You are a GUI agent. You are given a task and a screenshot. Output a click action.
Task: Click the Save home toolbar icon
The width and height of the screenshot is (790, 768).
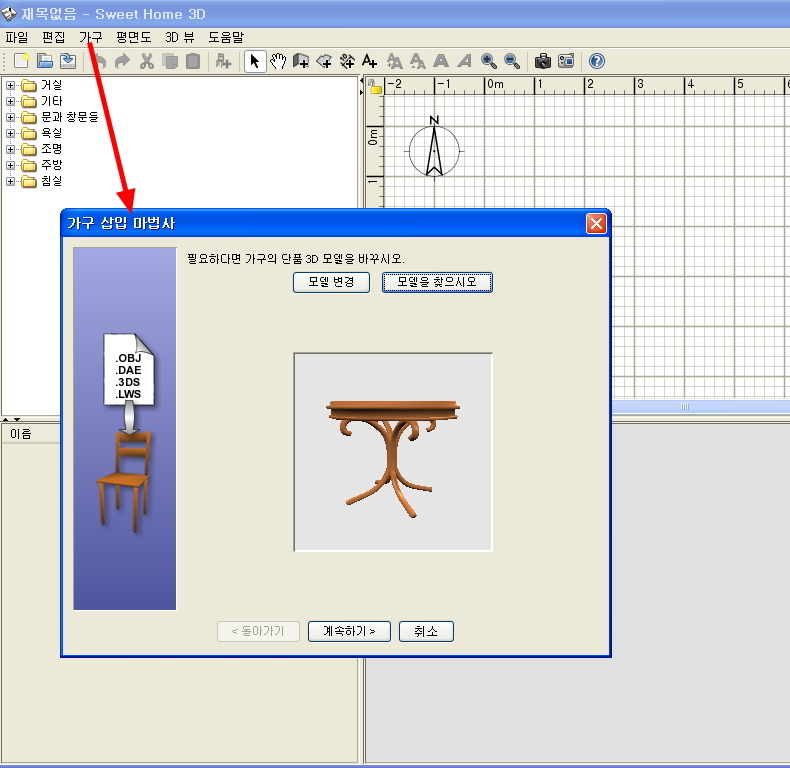point(68,61)
